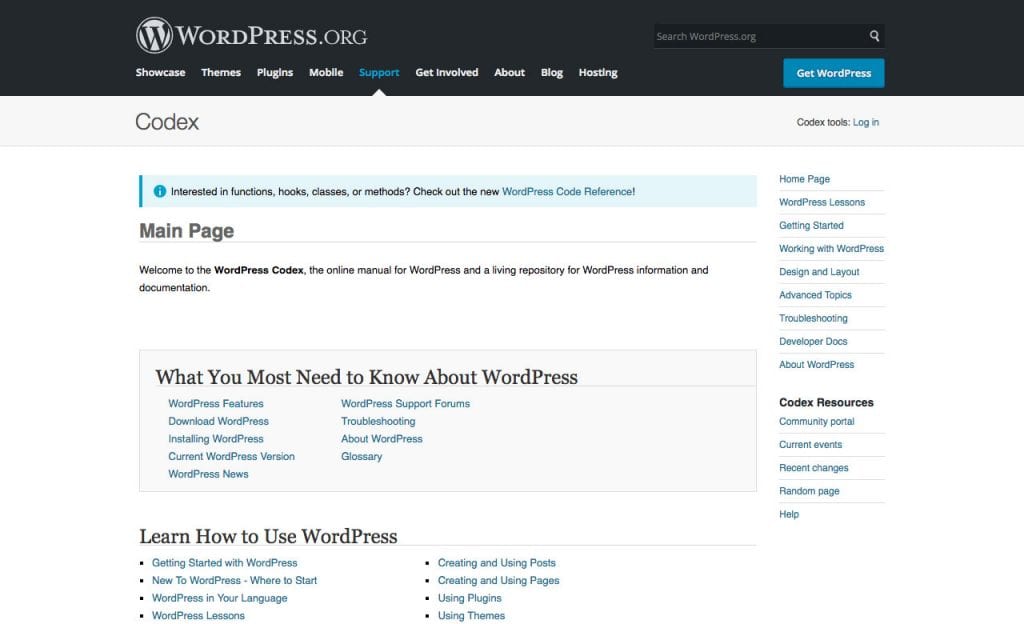Open Using Plugins link
The image size is (1024, 624).
pos(470,598)
